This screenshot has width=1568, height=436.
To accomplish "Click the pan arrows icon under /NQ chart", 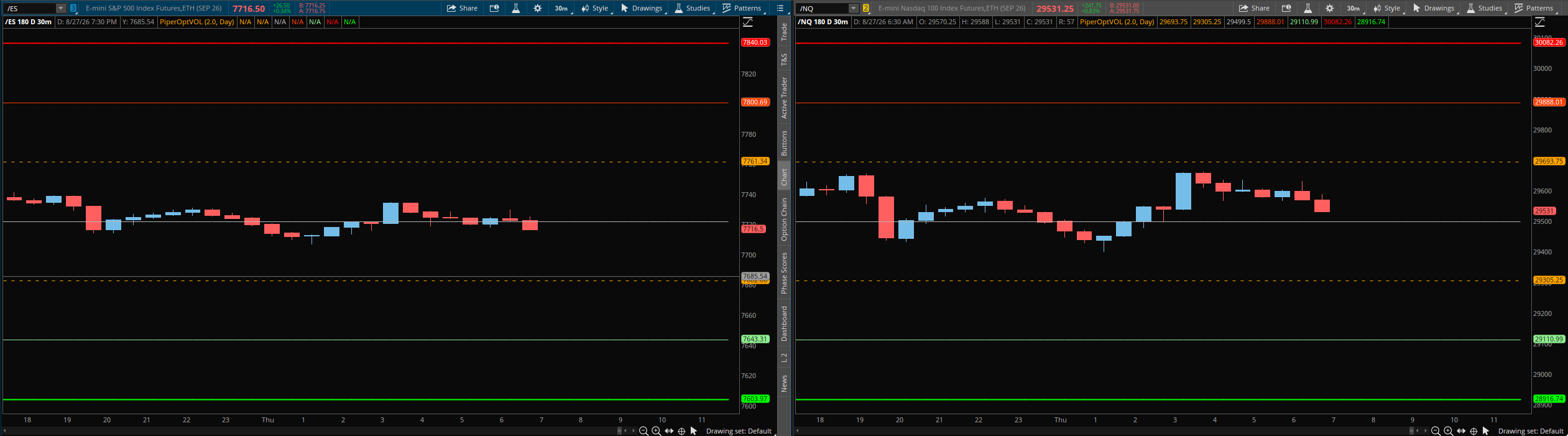I will (x=1461, y=431).
